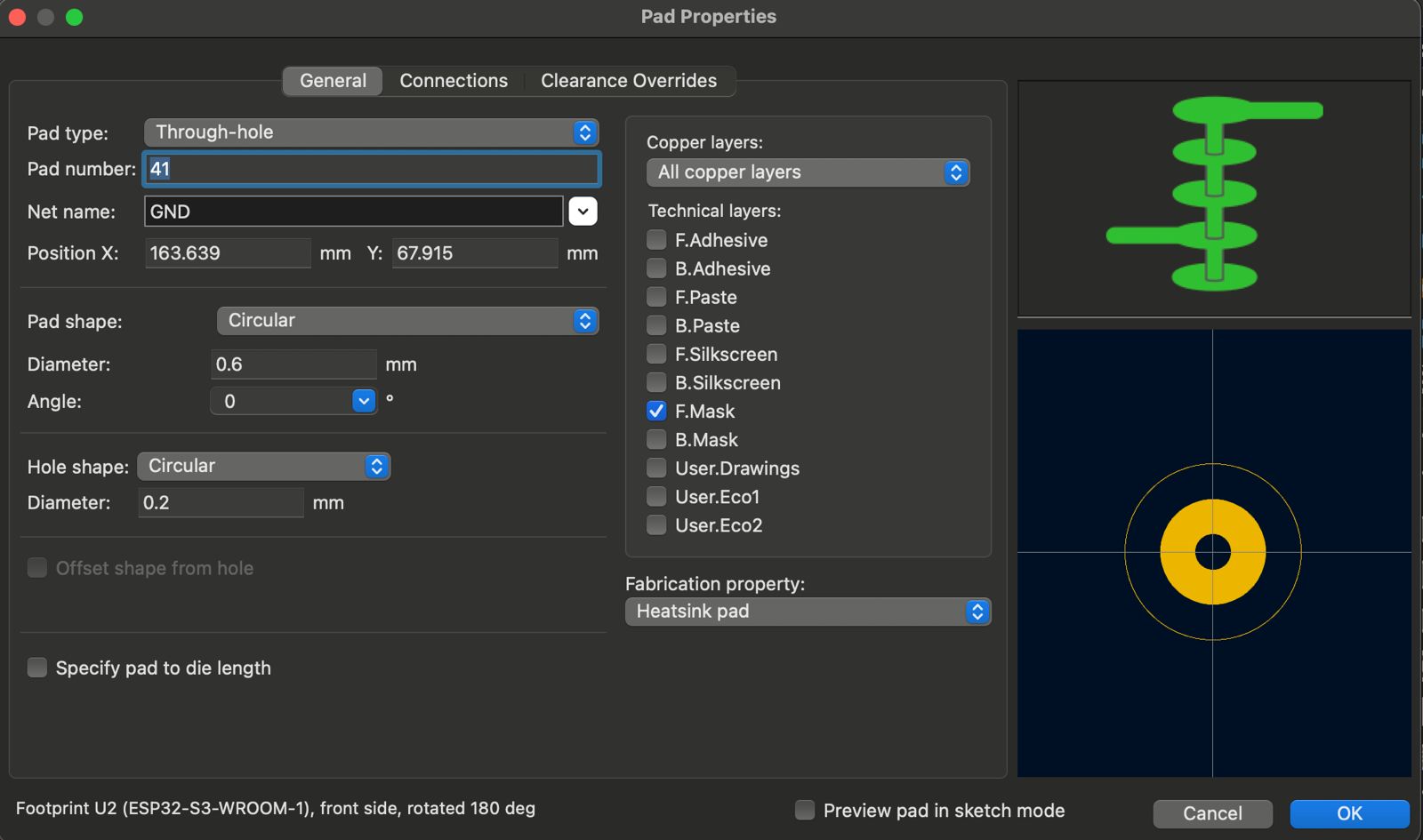Click the yellow pad preview canvas
This screenshot has height=840, width=1423.
(1214, 553)
